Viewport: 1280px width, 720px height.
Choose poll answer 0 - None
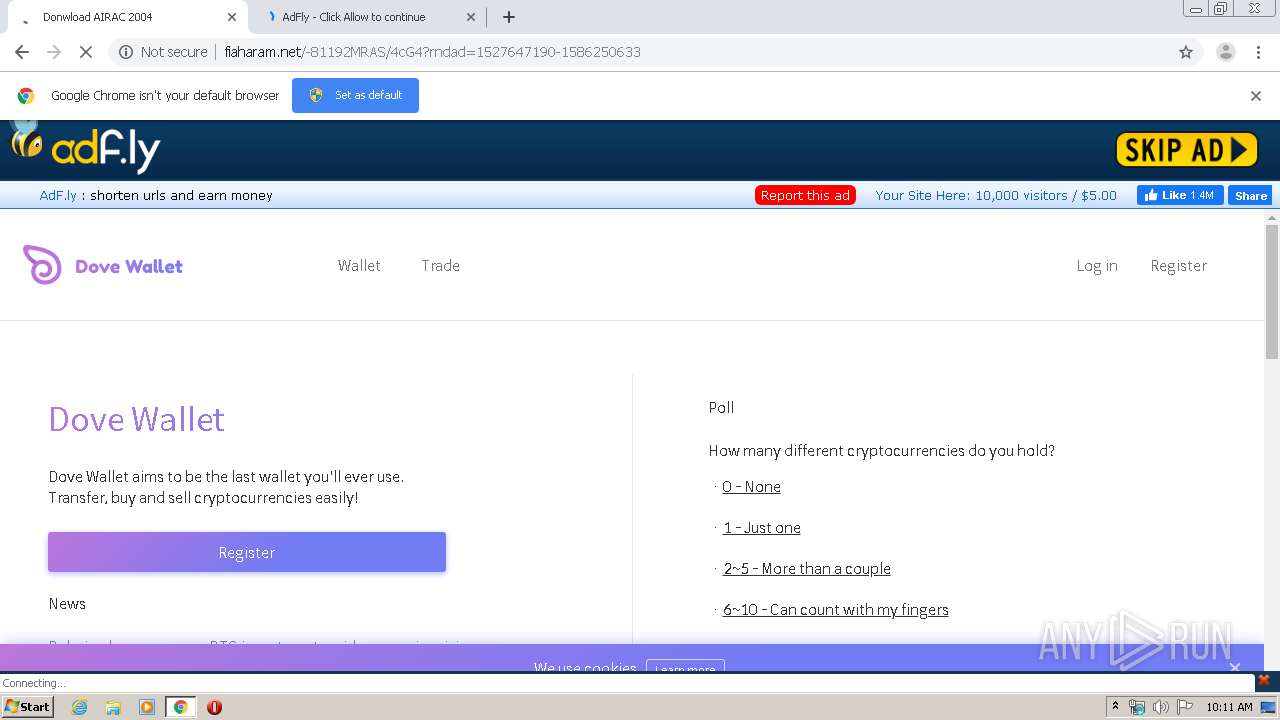point(751,486)
